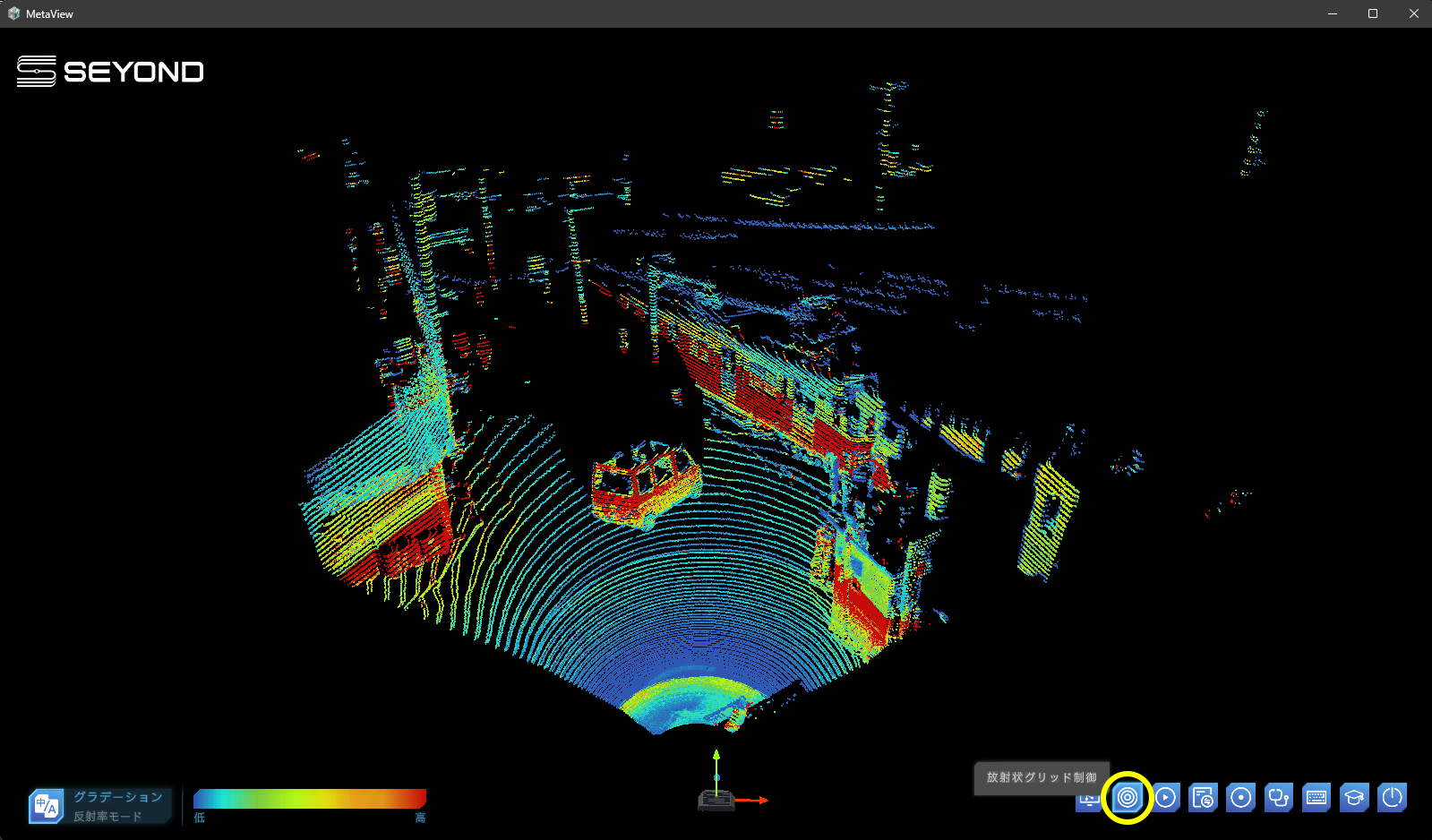
Task: Click the SEYOND logo
Action: [x=110, y=72]
